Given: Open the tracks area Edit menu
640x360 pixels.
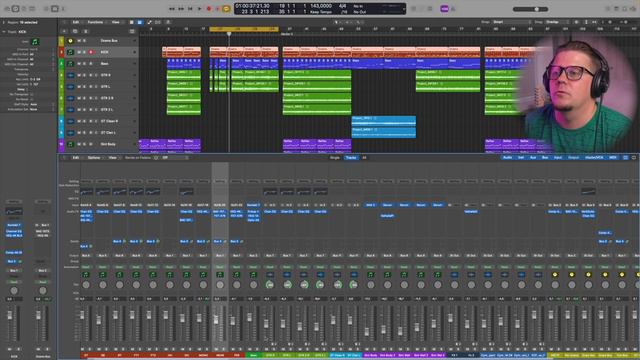Looking at the screenshot, I should (x=76, y=22).
